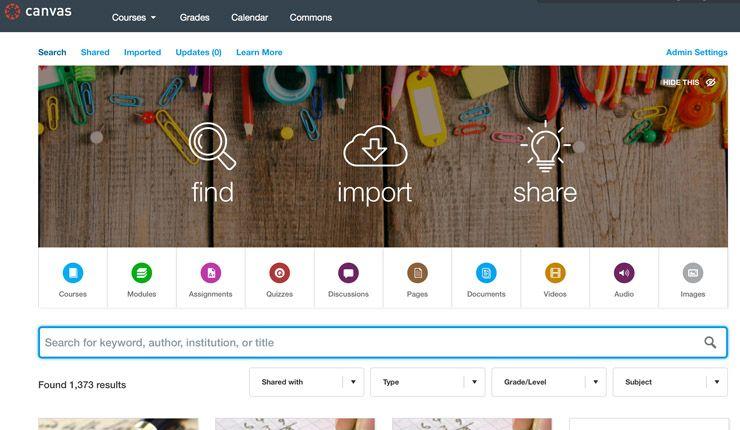Choose the Images filter icon
Viewport: 740px width, 430px height.
click(693, 273)
